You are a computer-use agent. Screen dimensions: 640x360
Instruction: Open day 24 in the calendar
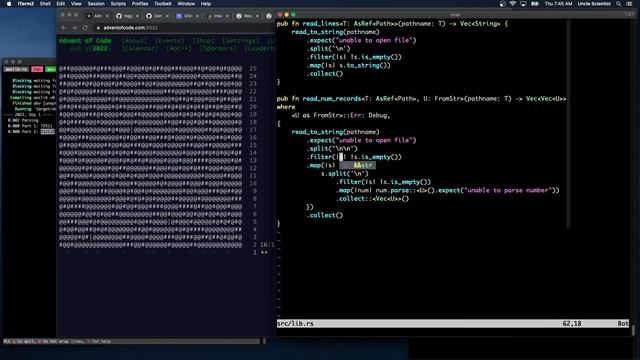[158, 76]
